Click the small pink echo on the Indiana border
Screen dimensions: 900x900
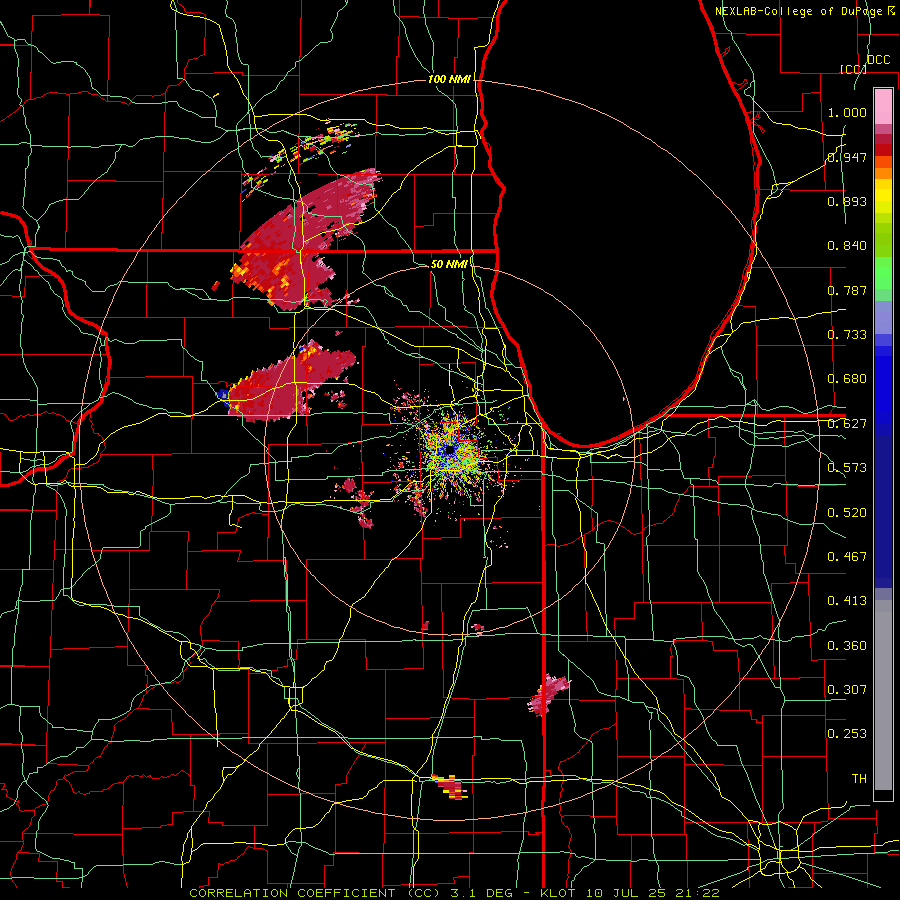coord(547,695)
